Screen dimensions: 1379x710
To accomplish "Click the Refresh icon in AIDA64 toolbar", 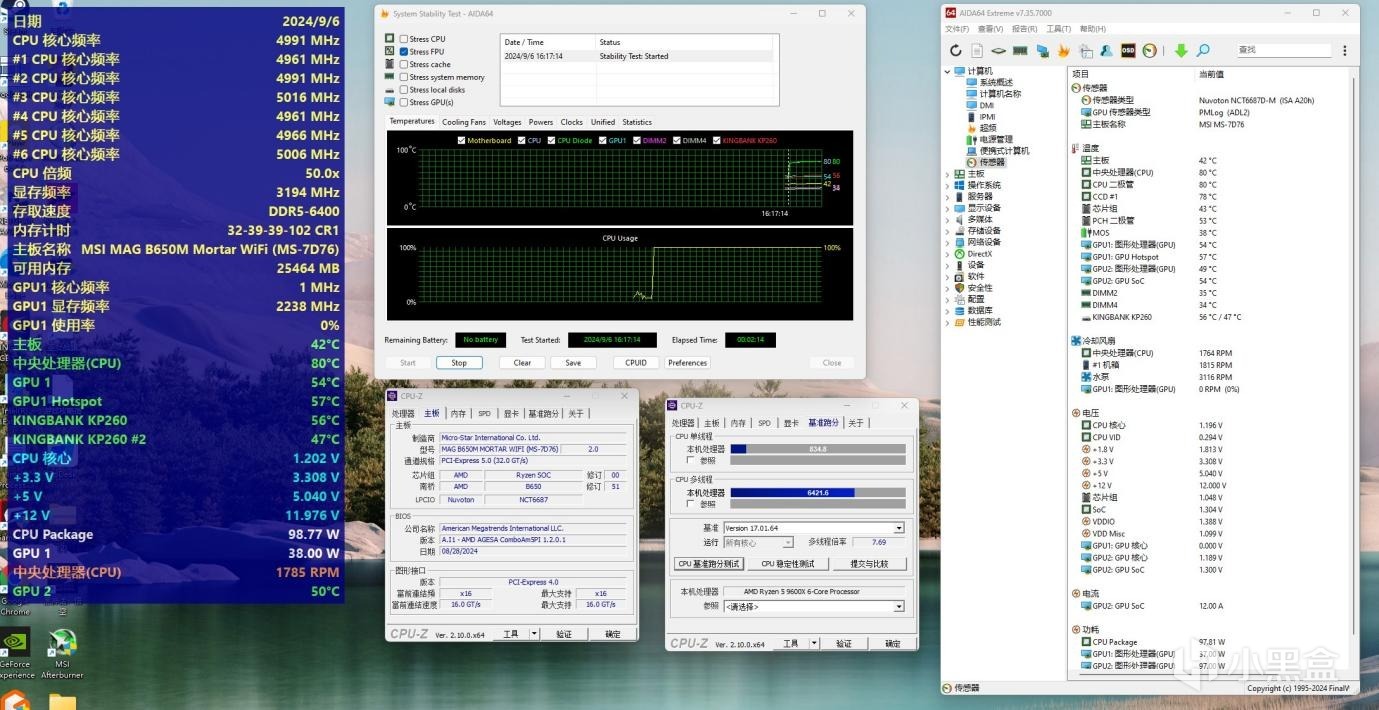I will point(956,50).
